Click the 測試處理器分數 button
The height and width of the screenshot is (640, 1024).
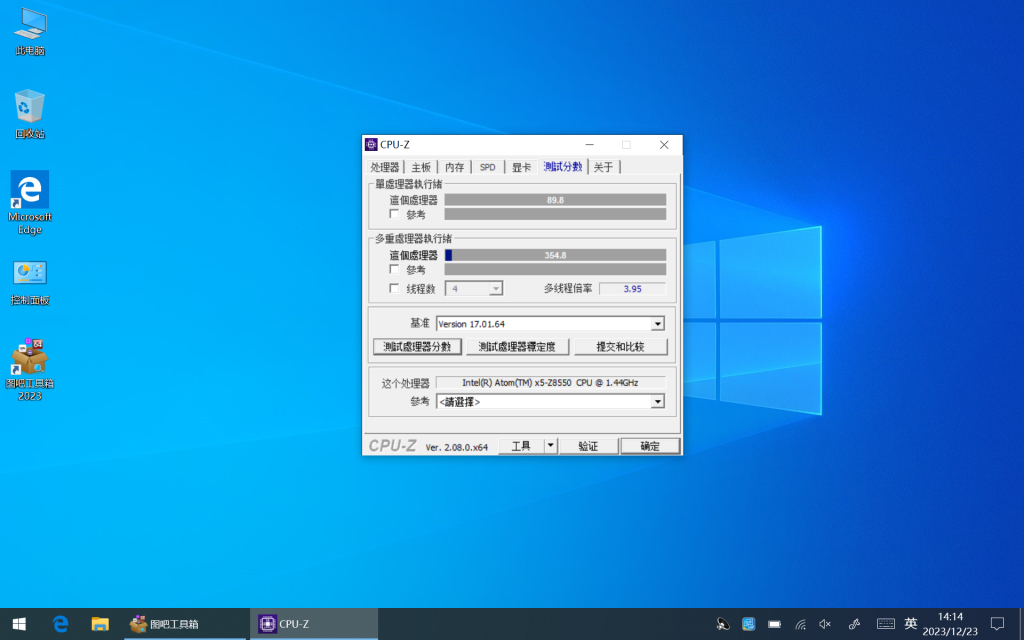click(x=417, y=347)
